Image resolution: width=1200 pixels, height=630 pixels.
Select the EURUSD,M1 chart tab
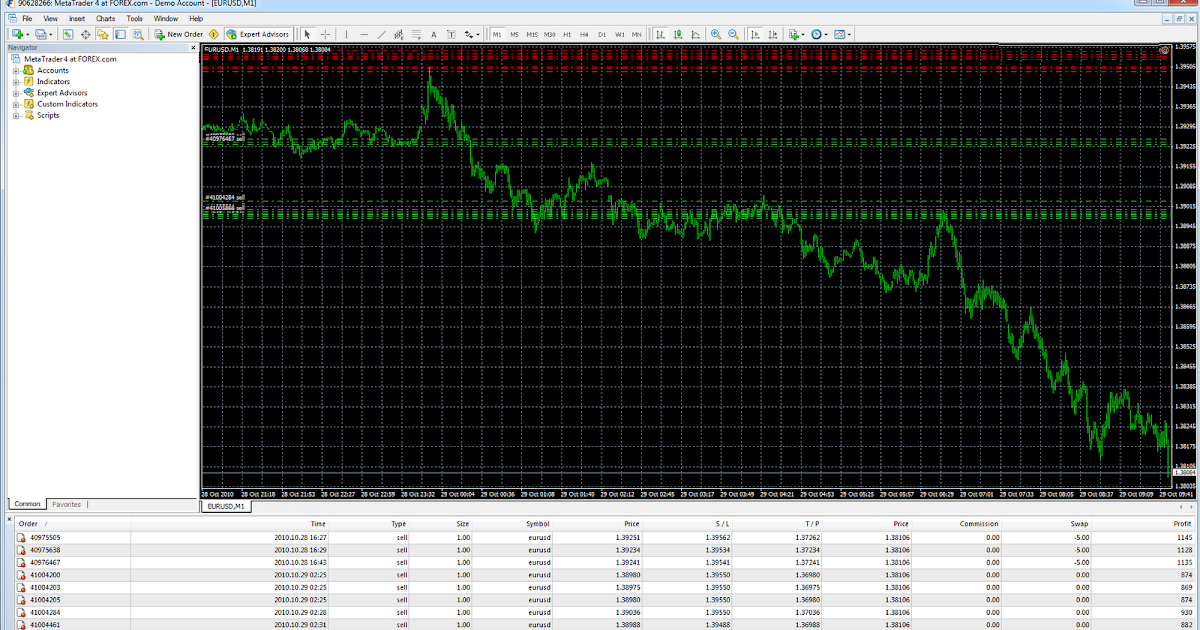[x=228, y=506]
